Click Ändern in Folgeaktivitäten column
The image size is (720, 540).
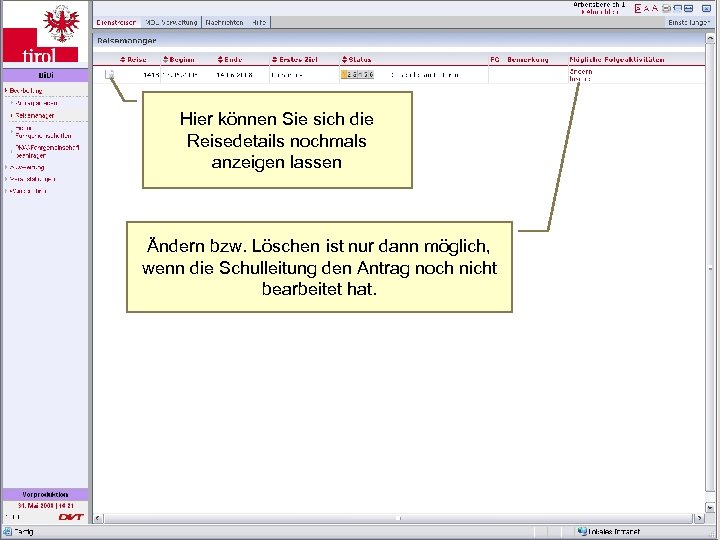[x=581, y=72]
